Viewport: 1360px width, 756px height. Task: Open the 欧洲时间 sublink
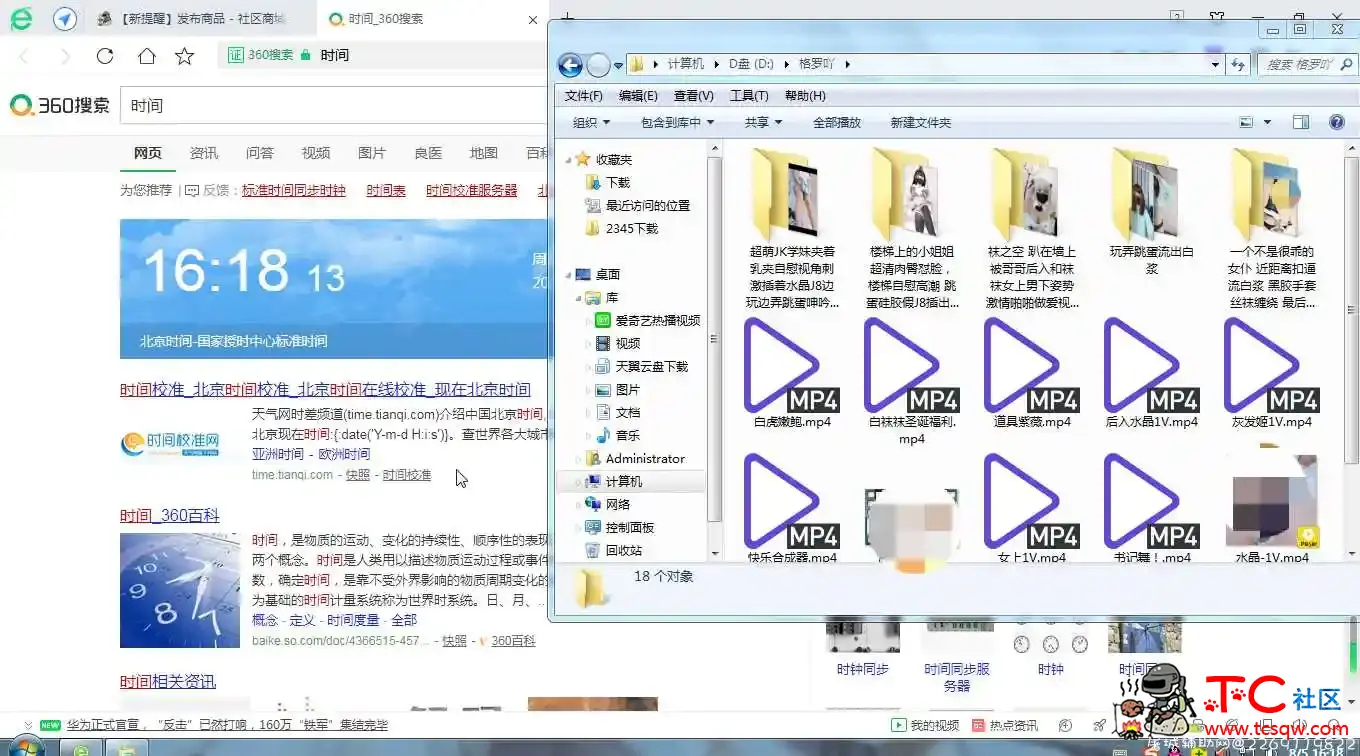(x=343, y=454)
